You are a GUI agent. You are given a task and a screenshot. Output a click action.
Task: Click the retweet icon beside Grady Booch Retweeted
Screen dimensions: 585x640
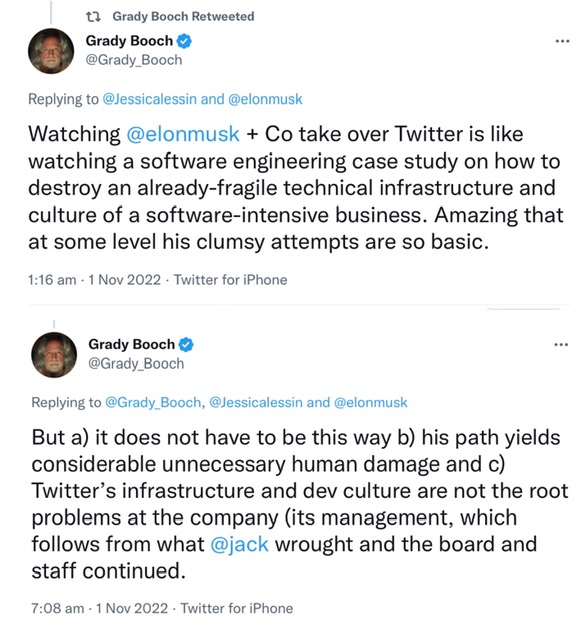tap(93, 17)
